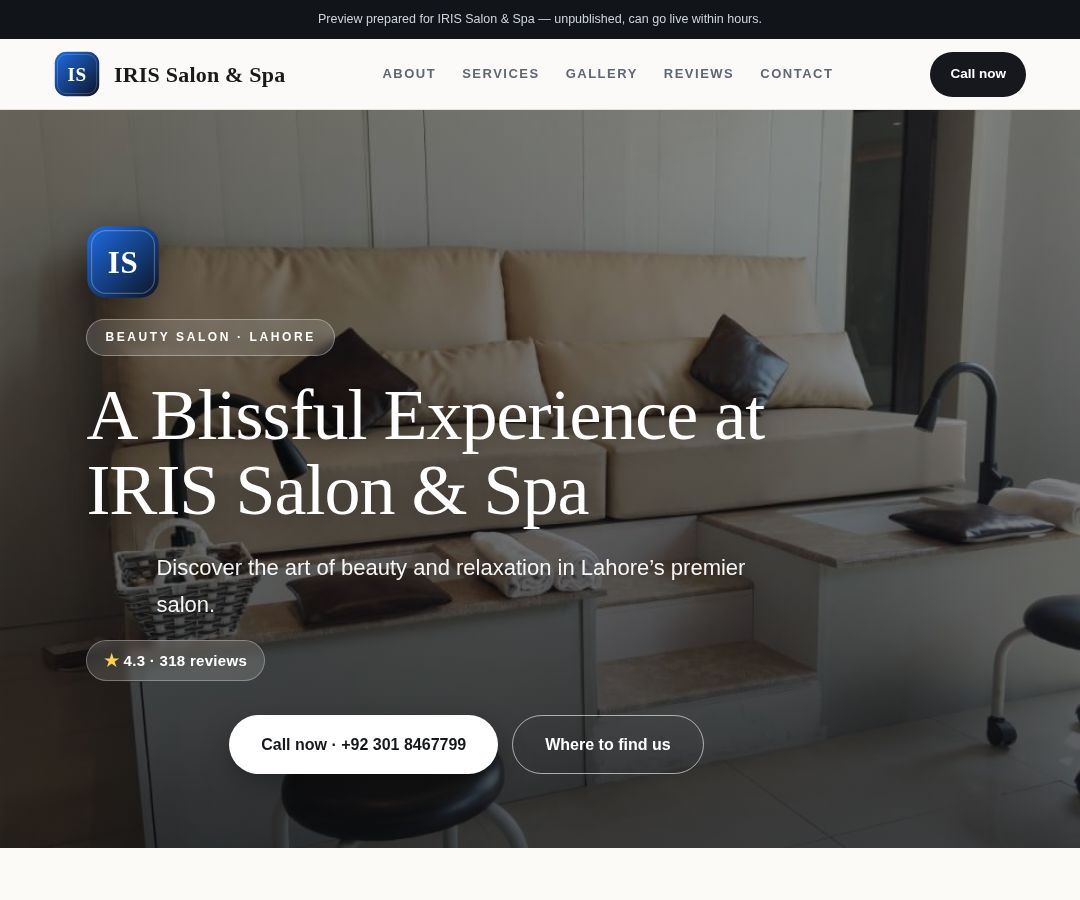Image resolution: width=1080 pixels, height=900 pixels.
Task: Click the gold star rating icon
Action: pos(112,660)
